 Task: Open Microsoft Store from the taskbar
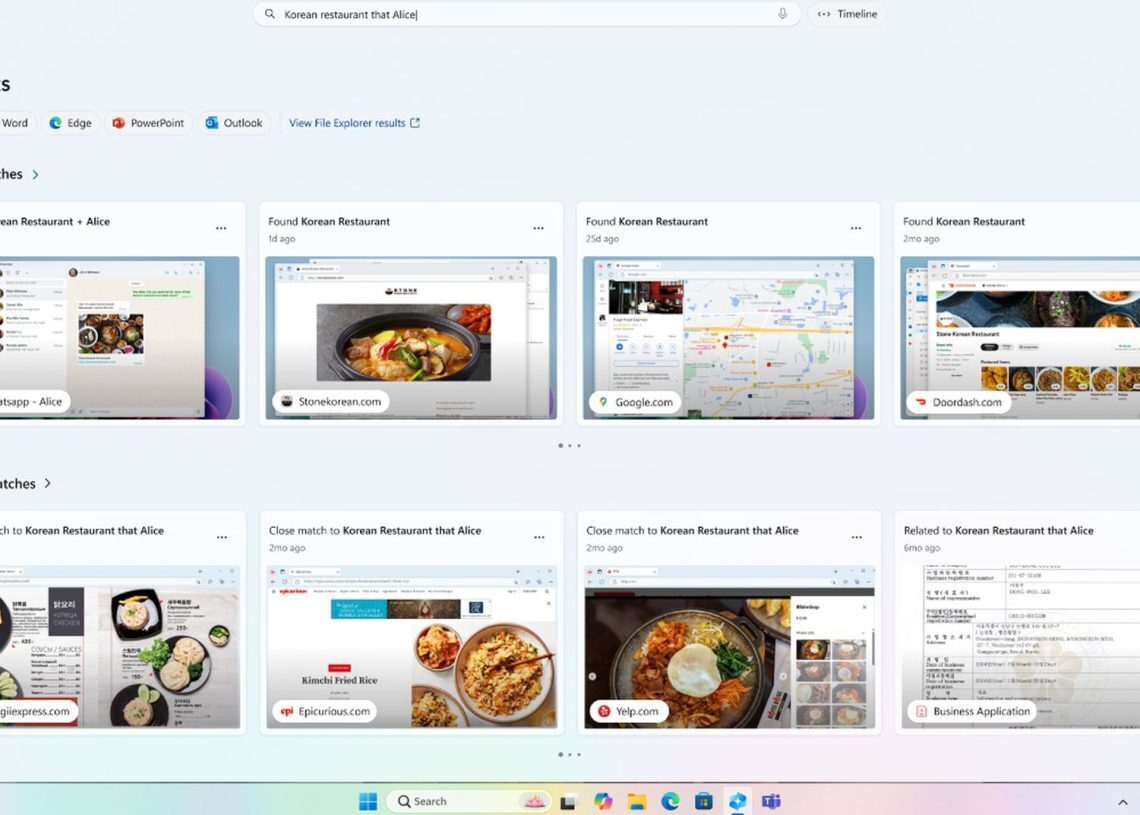click(x=704, y=801)
